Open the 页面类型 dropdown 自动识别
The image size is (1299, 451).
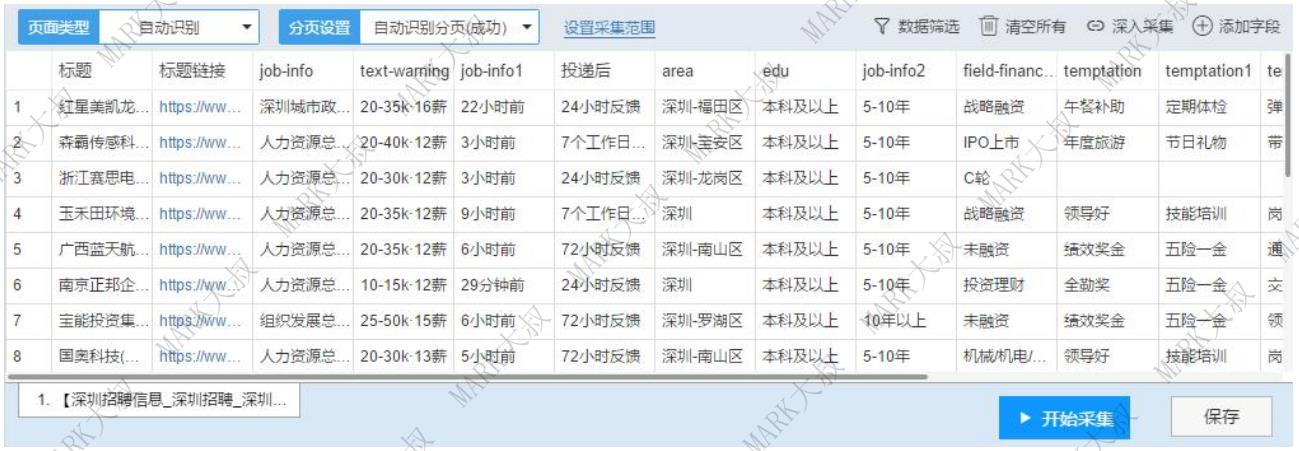[179, 27]
